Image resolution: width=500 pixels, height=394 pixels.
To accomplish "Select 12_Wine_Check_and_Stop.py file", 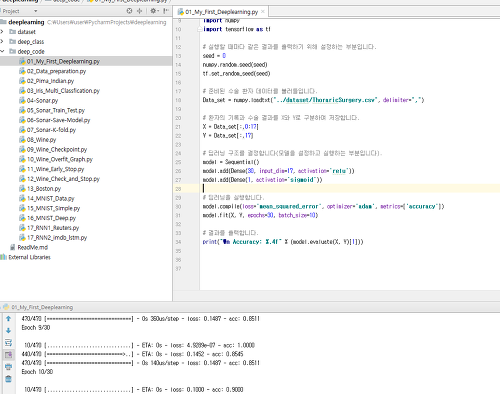I will [x=60, y=179].
